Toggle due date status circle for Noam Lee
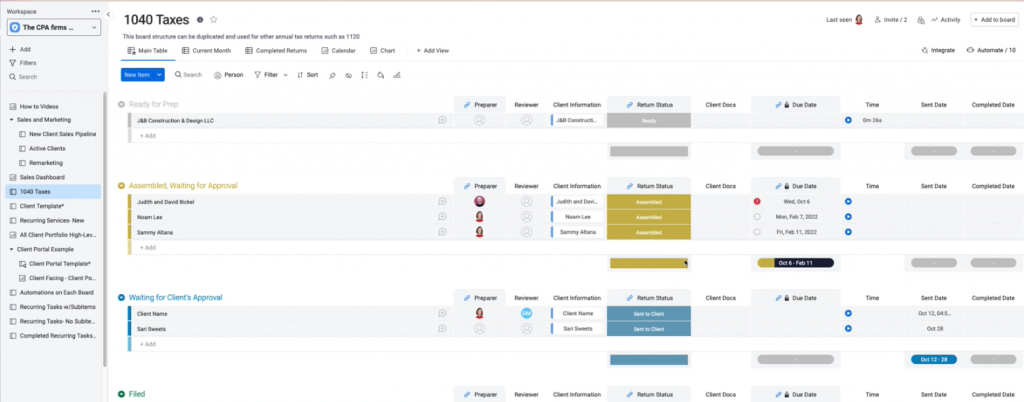Image resolution: width=1024 pixels, height=402 pixels. pos(757,217)
